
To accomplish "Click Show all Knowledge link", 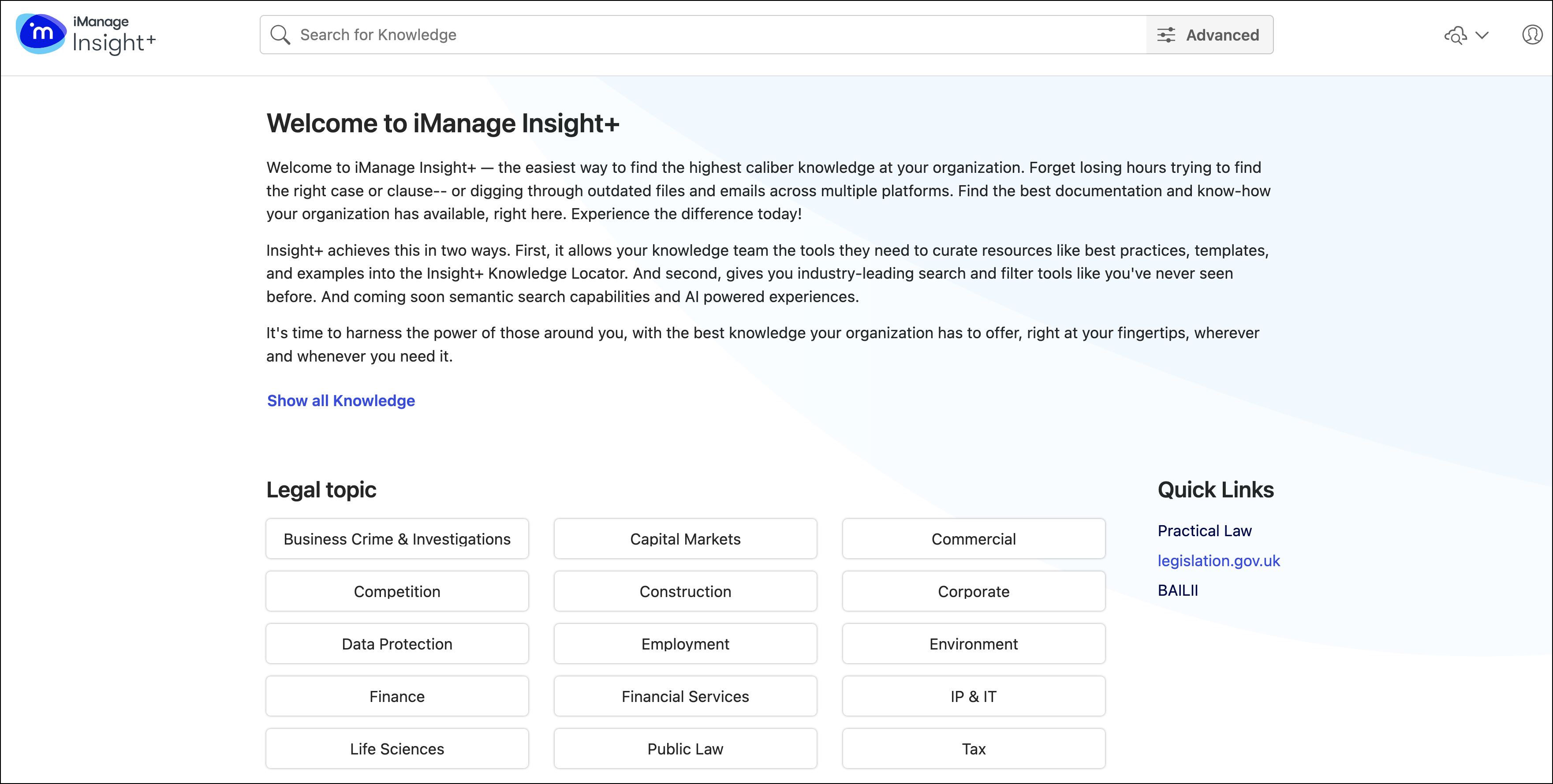I will (340, 400).
